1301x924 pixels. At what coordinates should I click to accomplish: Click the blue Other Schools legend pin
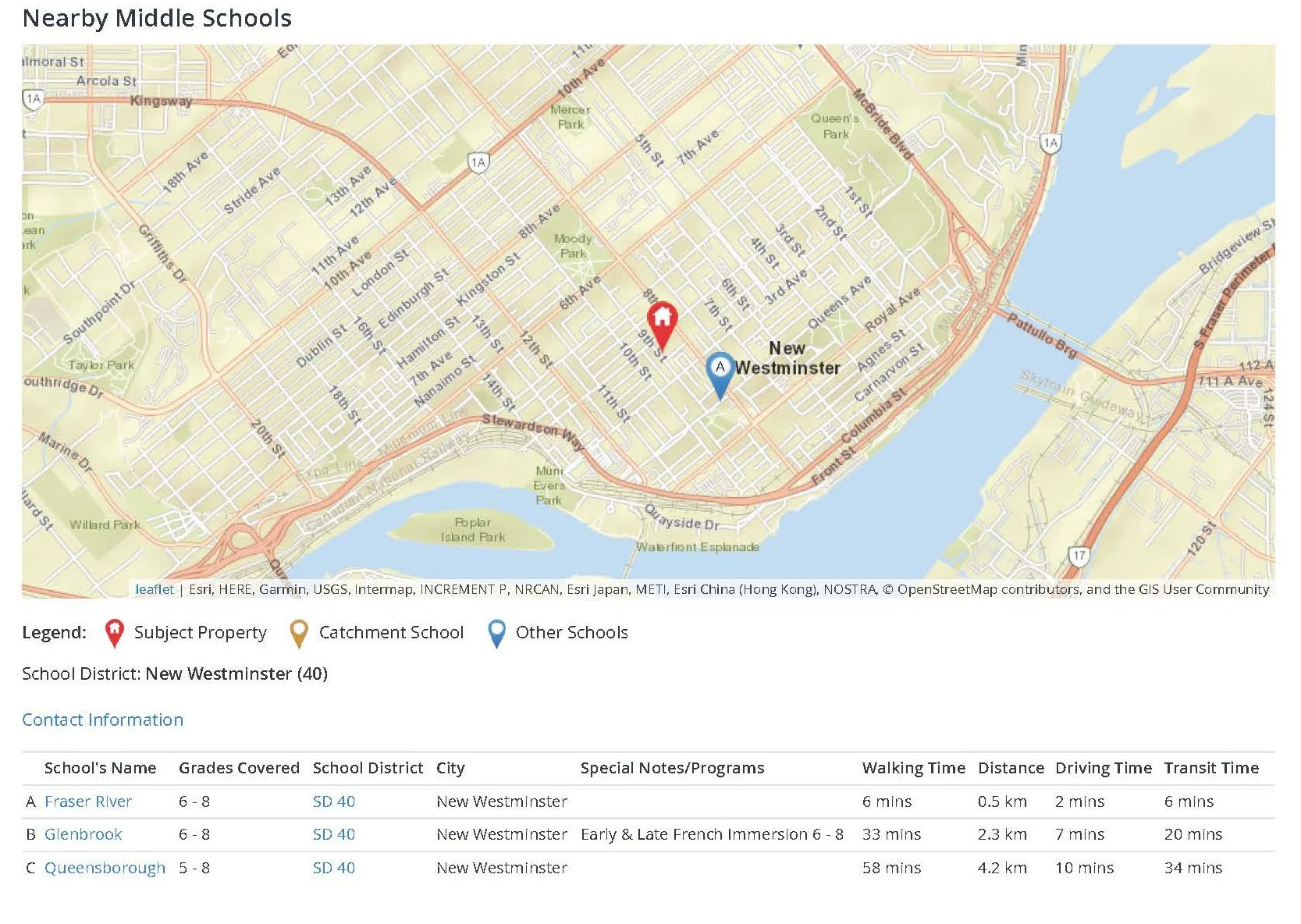click(496, 634)
